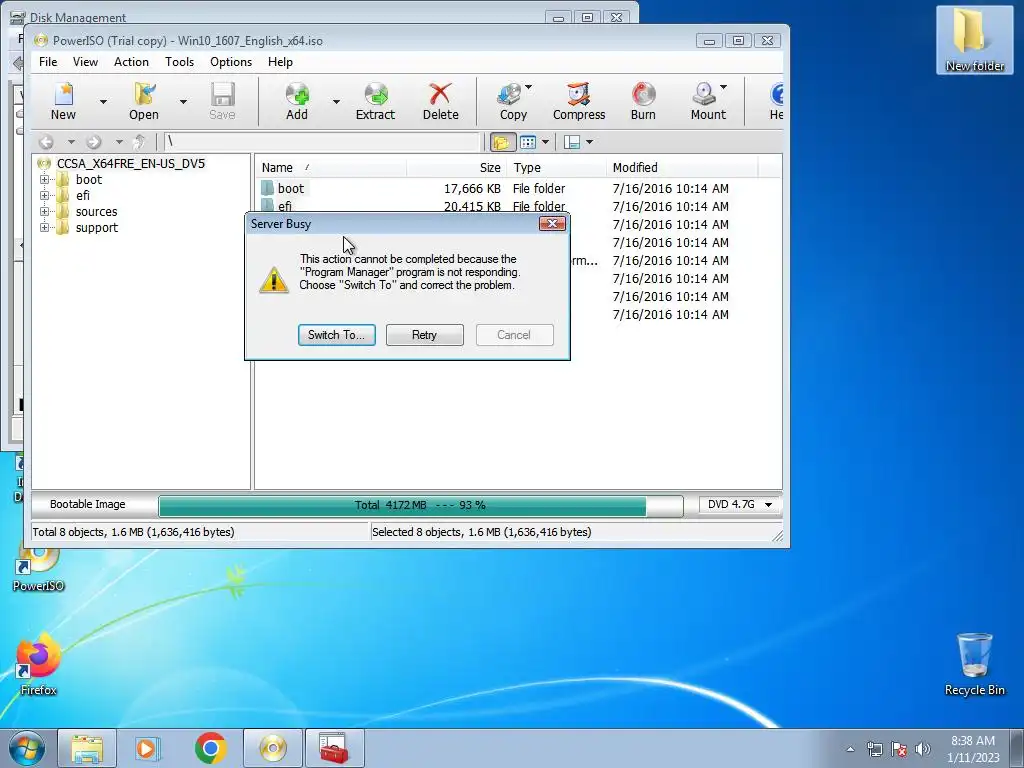
Task: Open the Open button dropdown arrow
Action: (x=184, y=101)
